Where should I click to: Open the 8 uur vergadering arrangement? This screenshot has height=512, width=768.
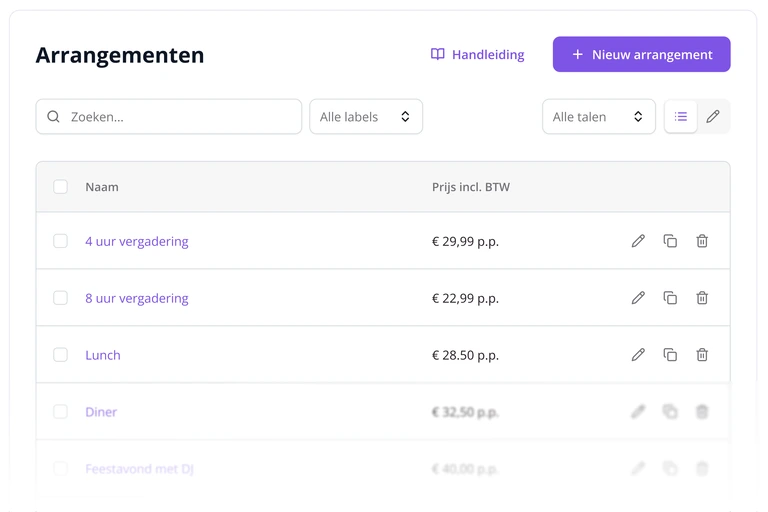pyautogui.click(x=137, y=298)
